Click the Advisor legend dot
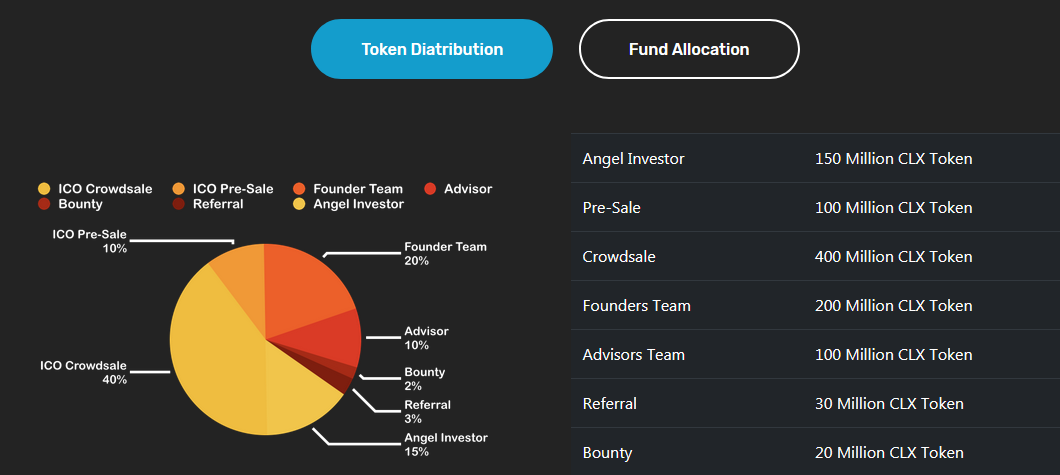 pyautogui.click(x=430, y=189)
